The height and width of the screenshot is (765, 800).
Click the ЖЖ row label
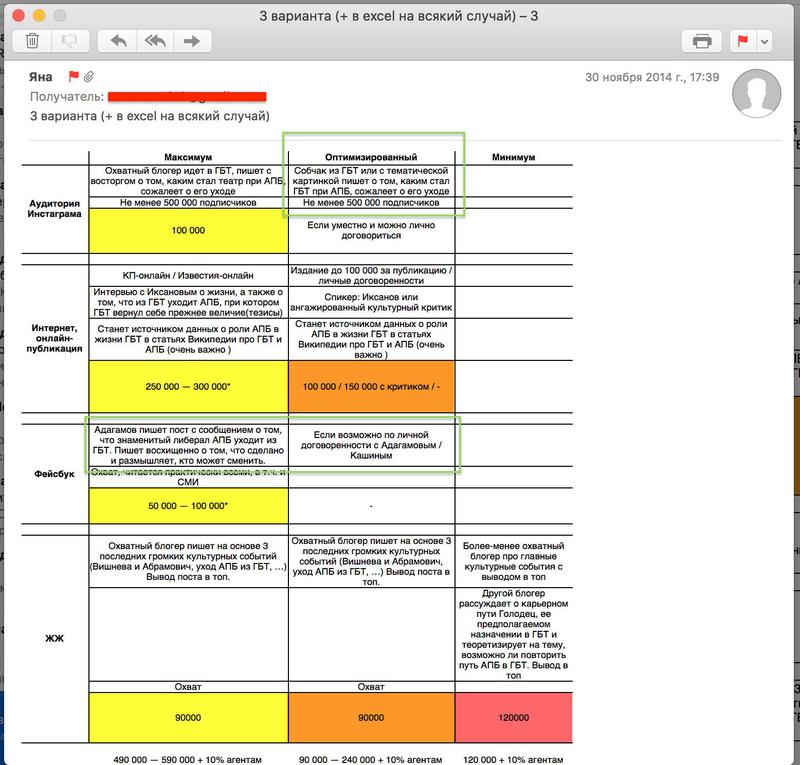tap(55, 638)
